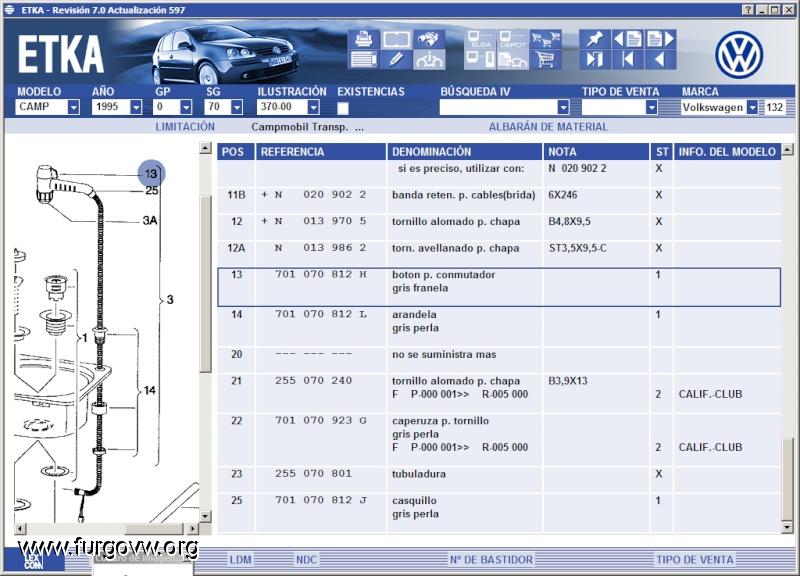This screenshot has height=576, width=800.
Task: Expand the AÑO dropdown showing 1995
Action: pos(136,107)
